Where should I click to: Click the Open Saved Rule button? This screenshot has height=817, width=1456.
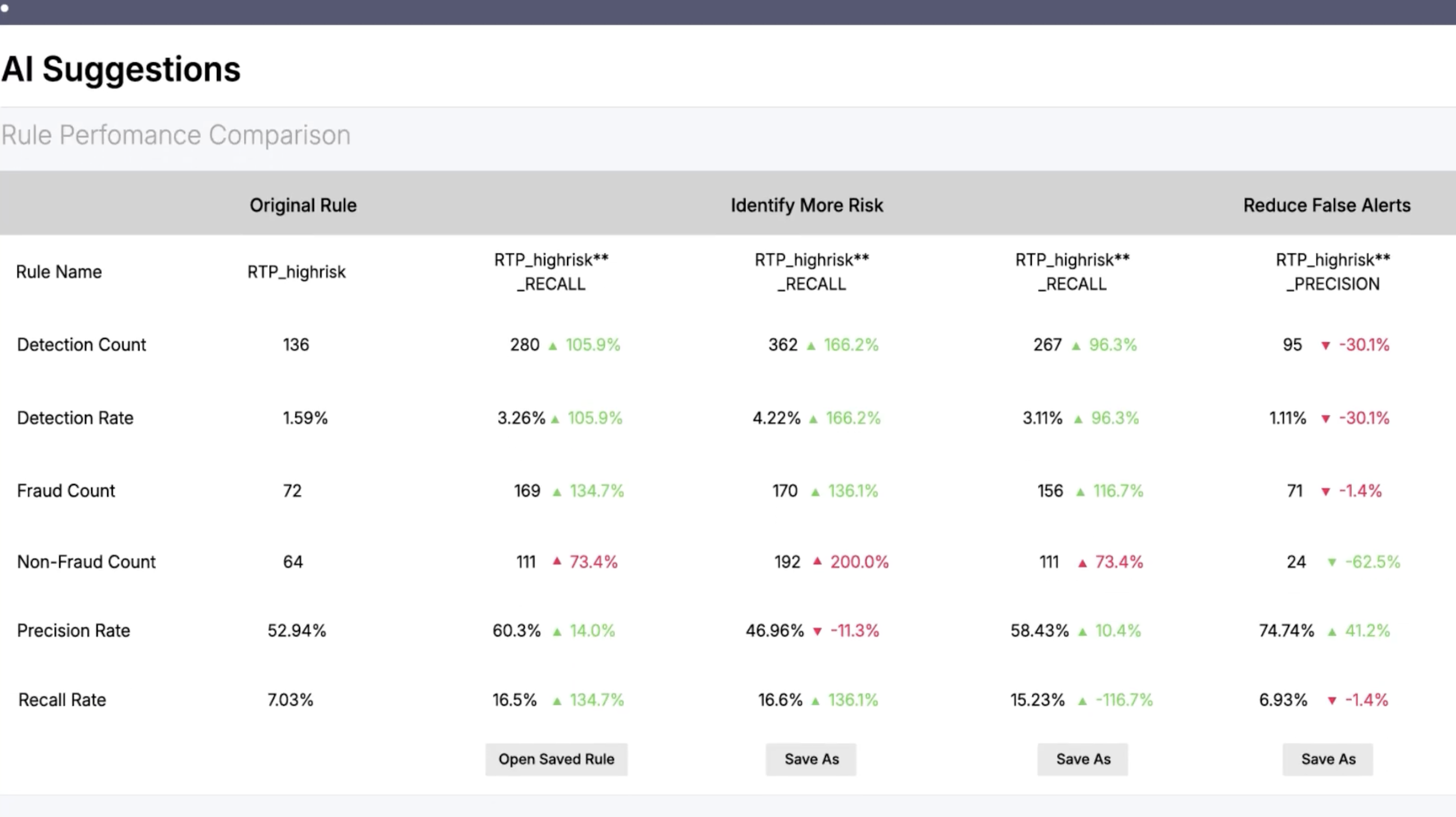click(556, 759)
